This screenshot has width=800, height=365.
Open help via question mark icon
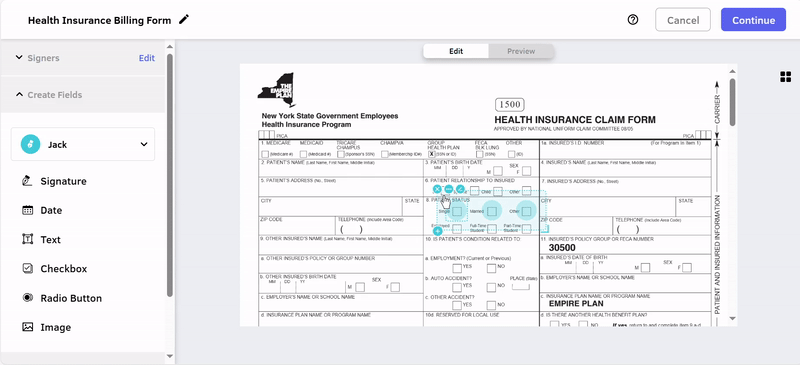coord(633,20)
